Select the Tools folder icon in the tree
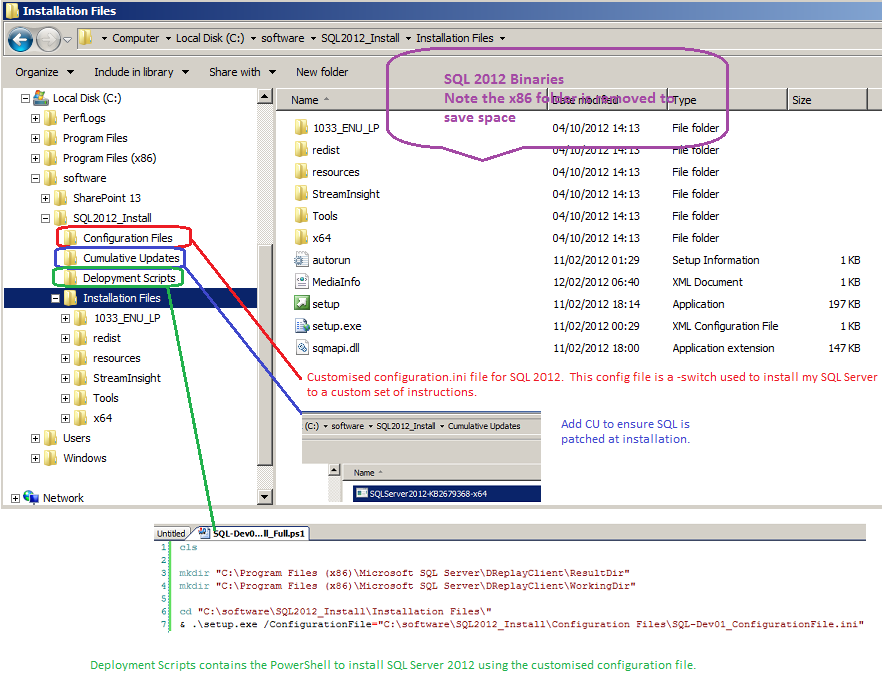882x689 pixels. coord(81,398)
